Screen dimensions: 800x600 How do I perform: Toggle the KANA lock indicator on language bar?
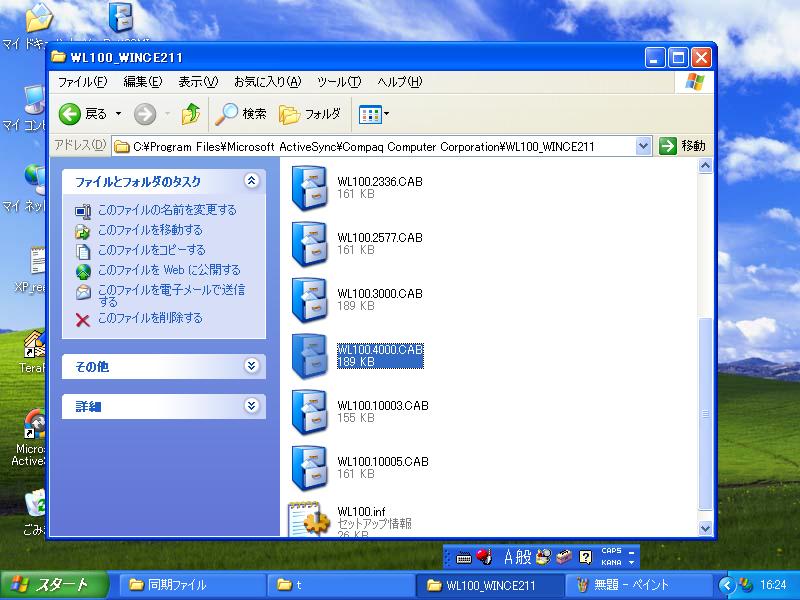611,562
